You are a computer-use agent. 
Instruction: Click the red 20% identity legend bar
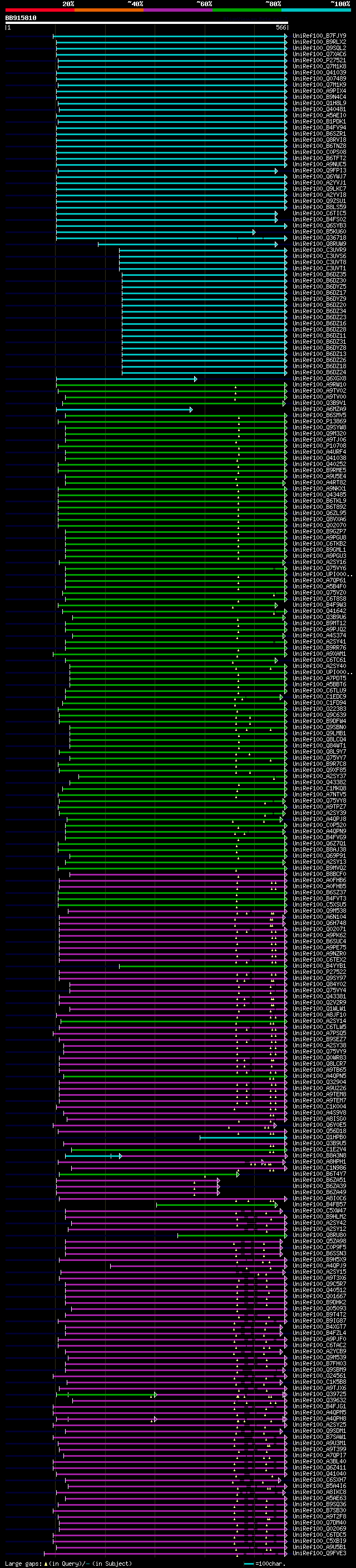click(39, 10)
